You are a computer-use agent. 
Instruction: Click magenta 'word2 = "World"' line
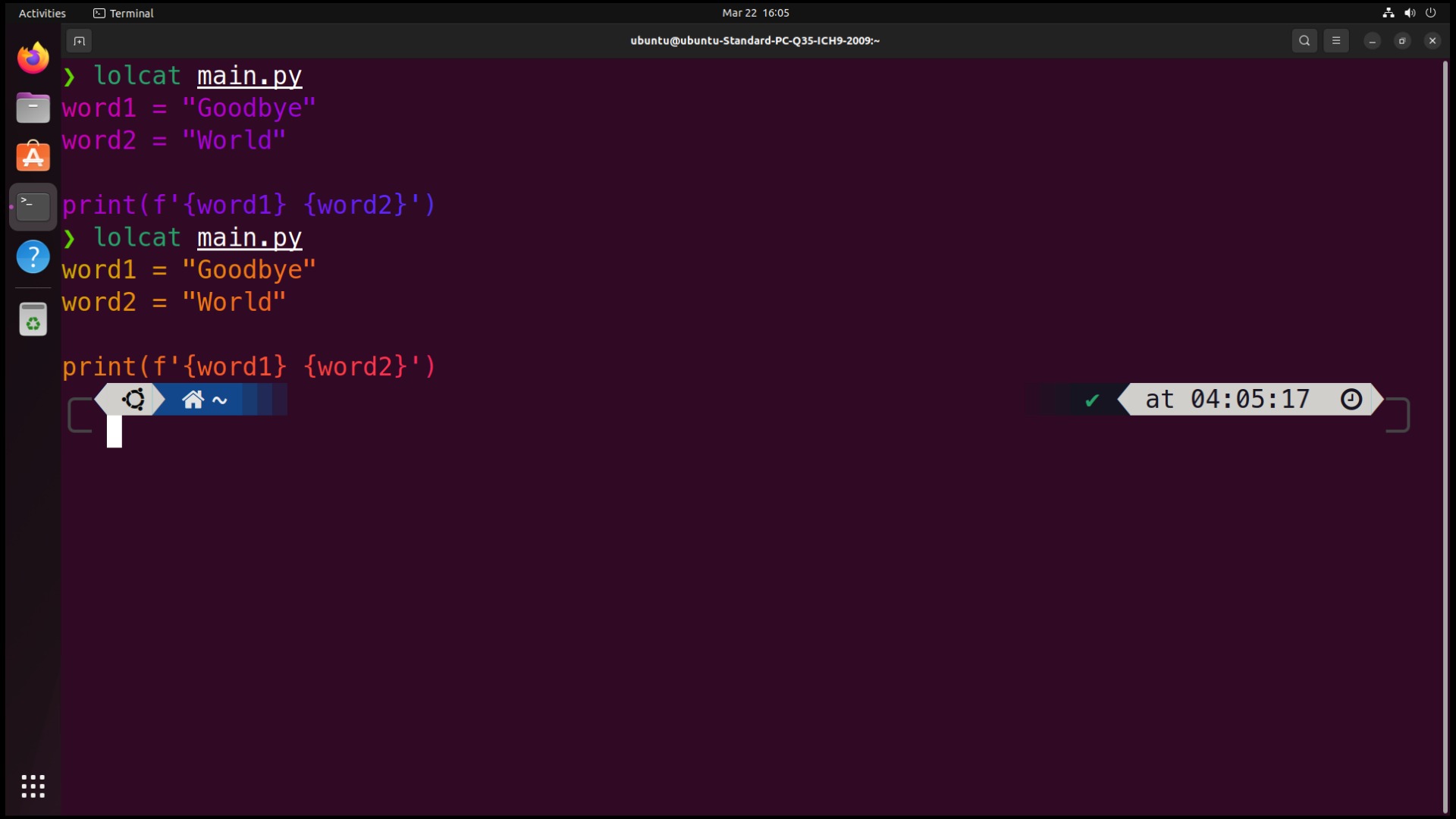pos(174,140)
